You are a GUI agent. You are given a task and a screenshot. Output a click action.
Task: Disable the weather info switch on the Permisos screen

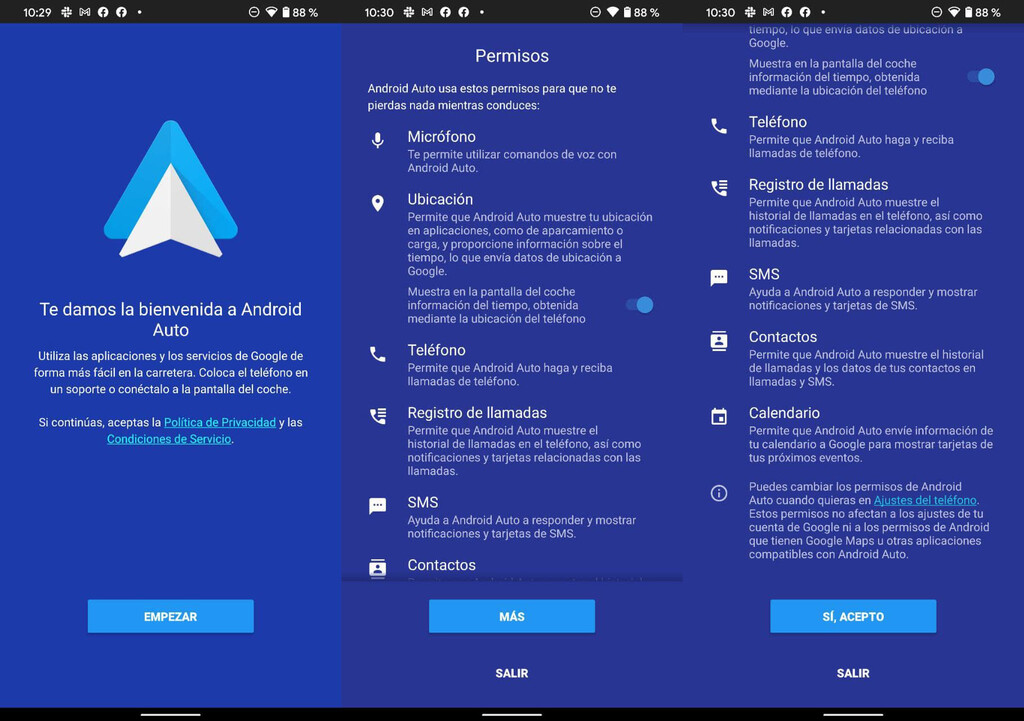pos(640,305)
